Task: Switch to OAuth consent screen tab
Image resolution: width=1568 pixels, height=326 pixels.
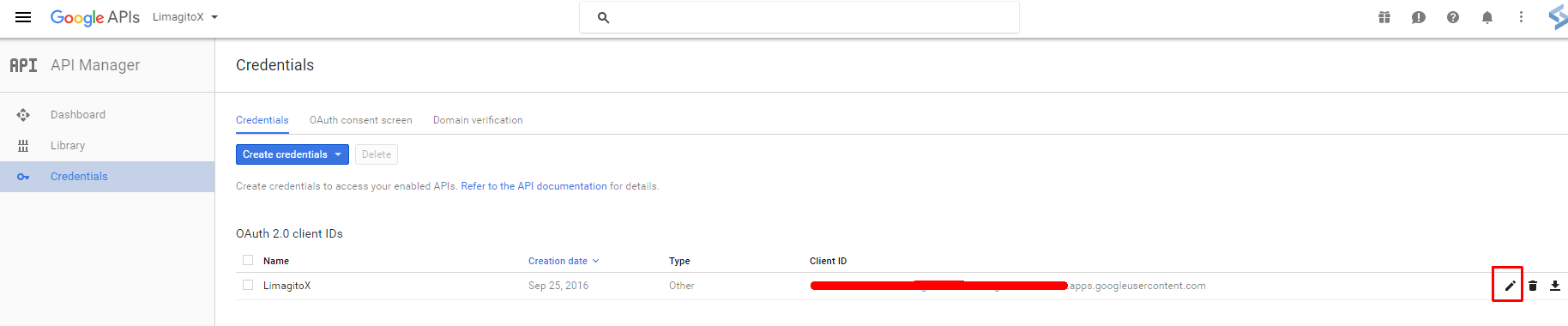Action: (x=361, y=120)
